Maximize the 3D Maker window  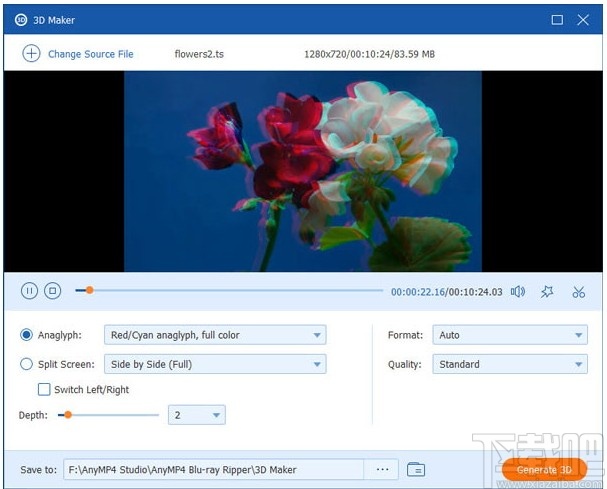557,20
